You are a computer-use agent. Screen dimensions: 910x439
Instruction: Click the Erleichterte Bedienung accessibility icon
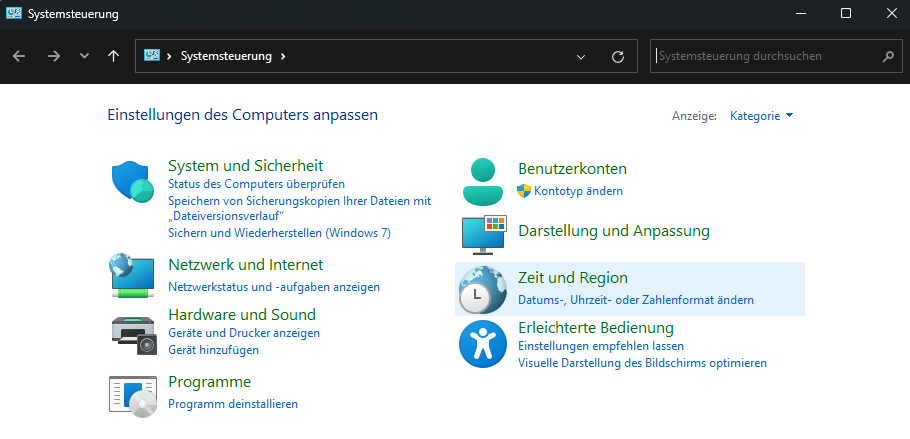[x=483, y=345]
